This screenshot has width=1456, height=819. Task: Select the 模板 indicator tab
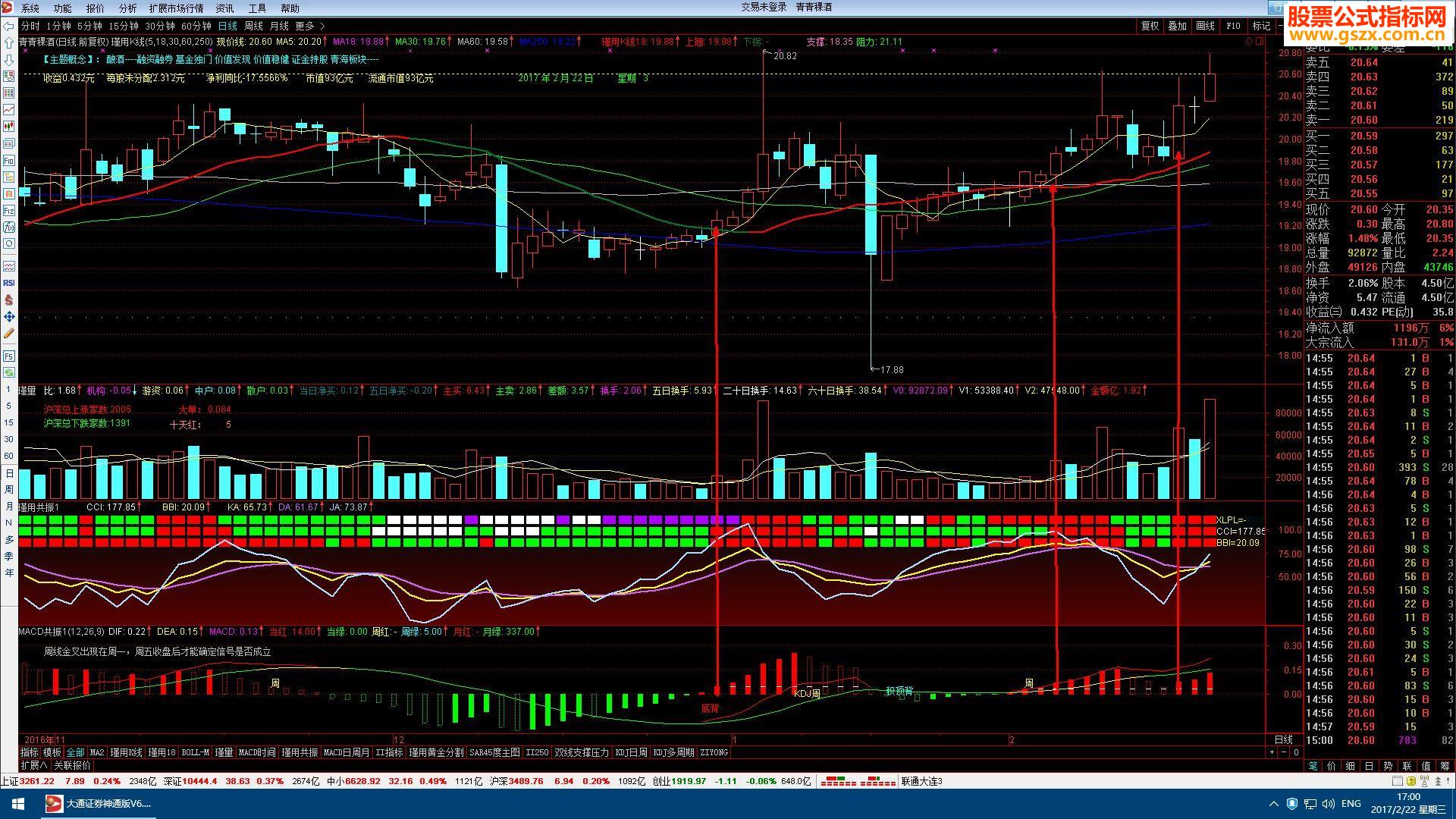coord(52,752)
